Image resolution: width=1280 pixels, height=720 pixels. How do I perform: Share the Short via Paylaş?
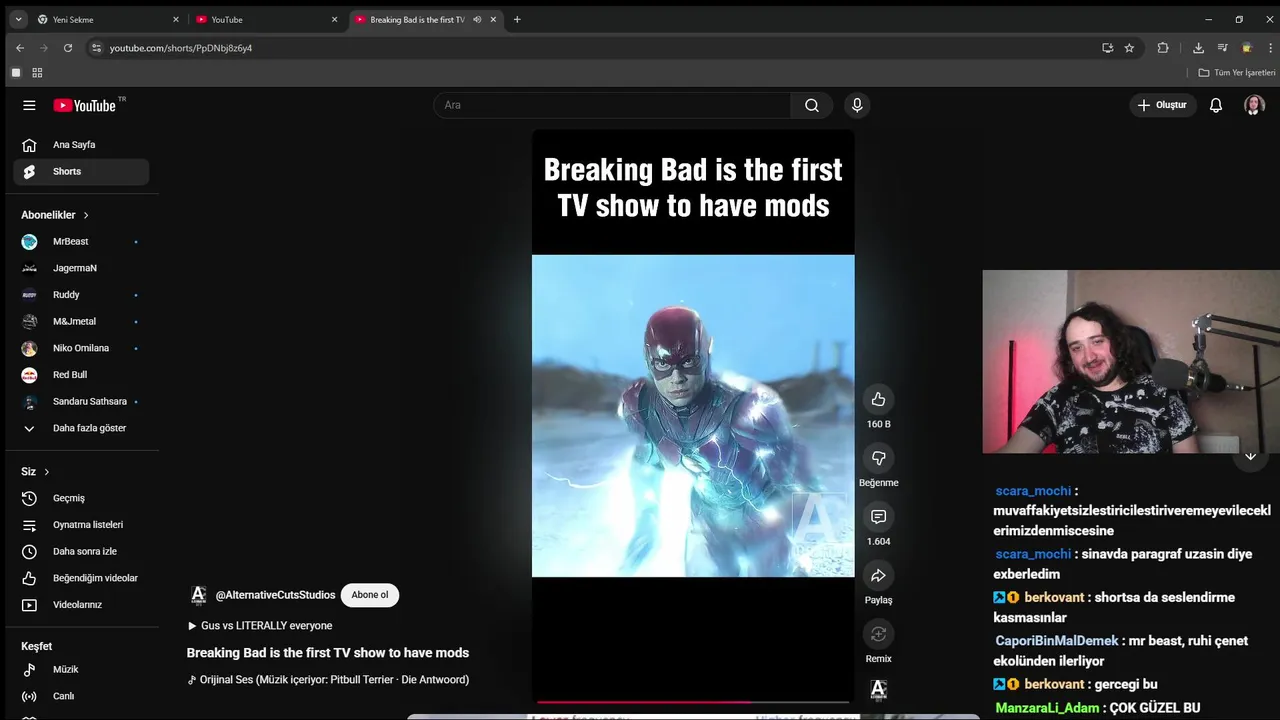tap(878, 575)
